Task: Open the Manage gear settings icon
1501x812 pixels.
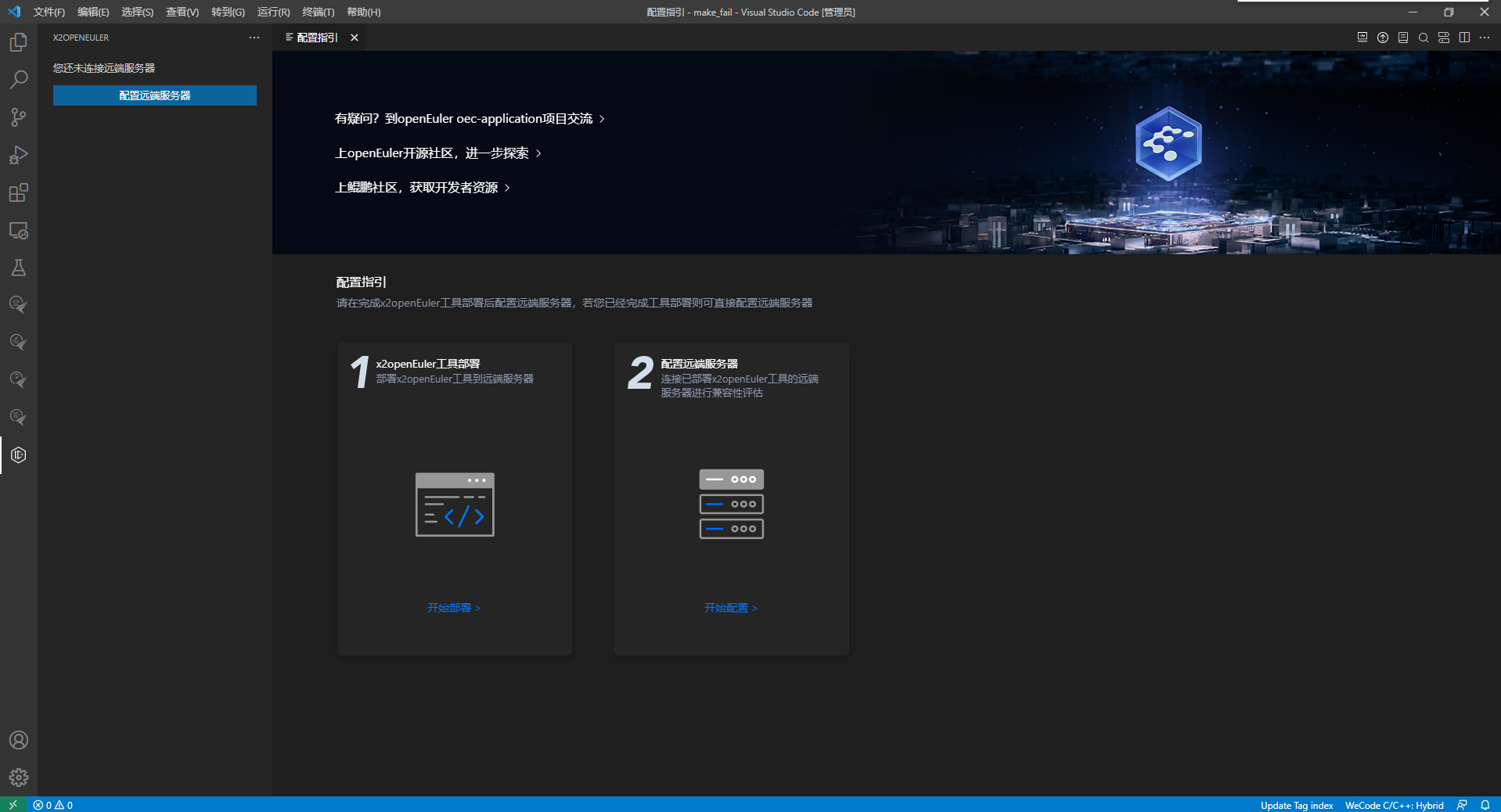Action: pos(19,778)
